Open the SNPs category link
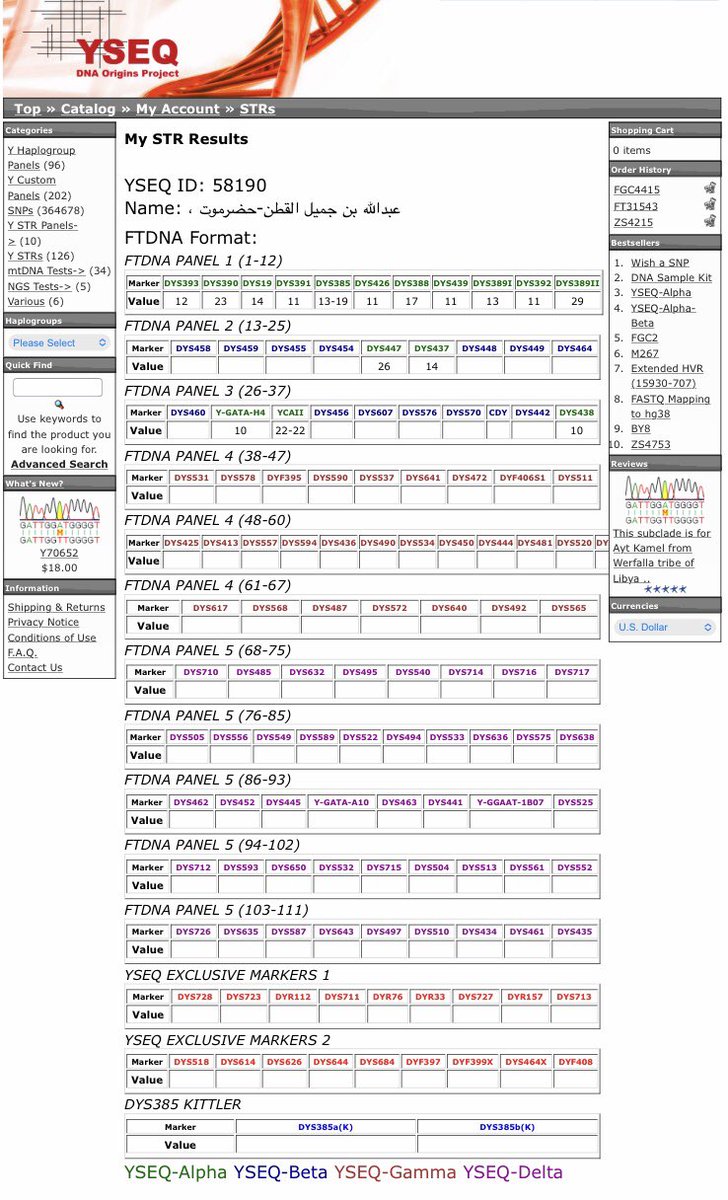 [x=22, y=211]
